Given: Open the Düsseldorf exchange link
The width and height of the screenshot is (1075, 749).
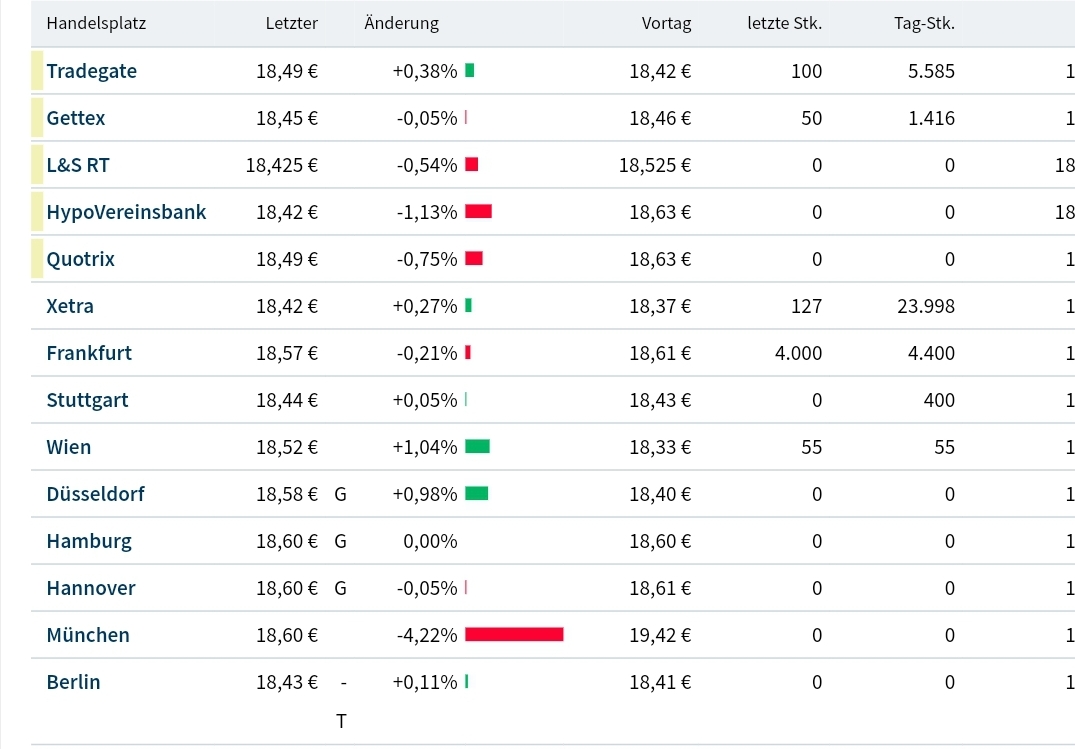Looking at the screenshot, I should [96, 494].
